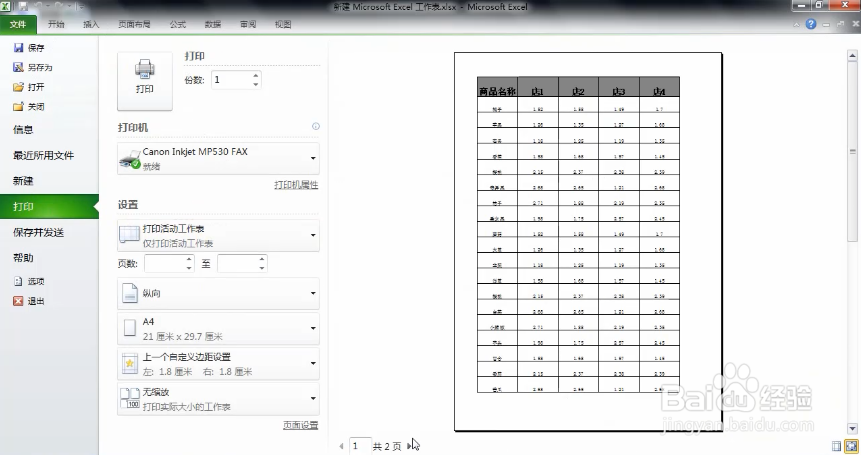Open 打印机属性 printer properties link

tap(297, 185)
